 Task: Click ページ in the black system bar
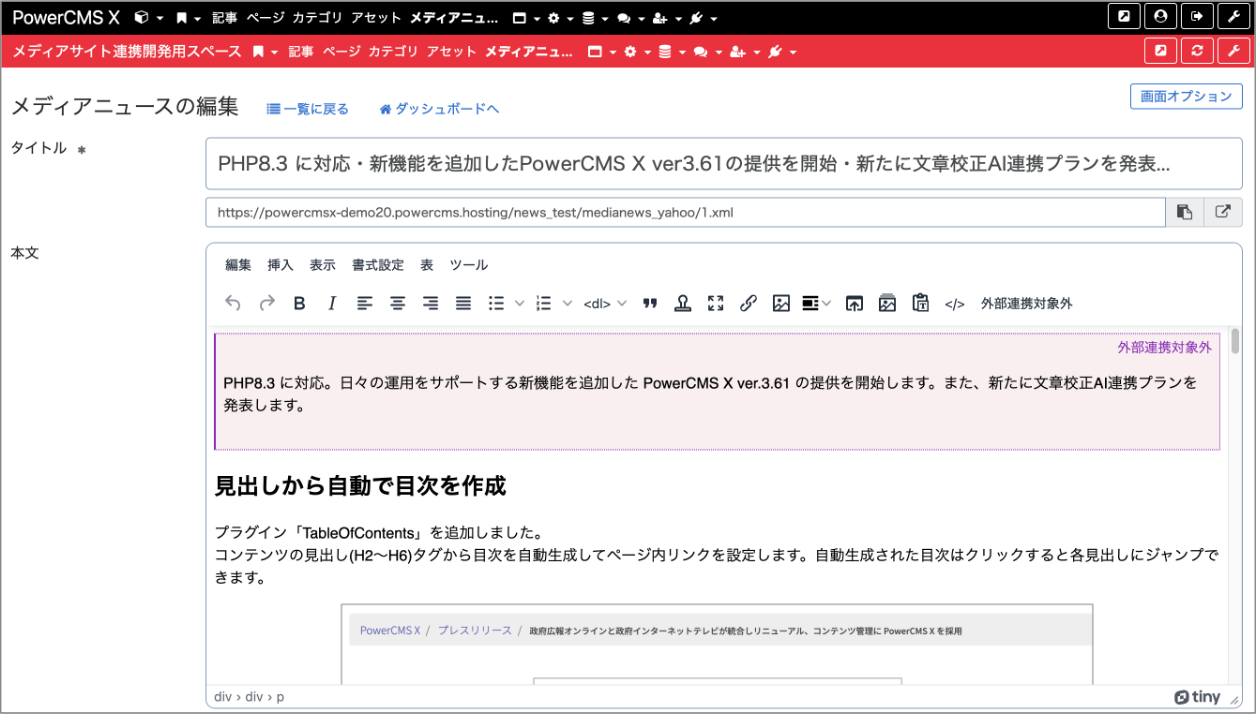tap(265, 18)
